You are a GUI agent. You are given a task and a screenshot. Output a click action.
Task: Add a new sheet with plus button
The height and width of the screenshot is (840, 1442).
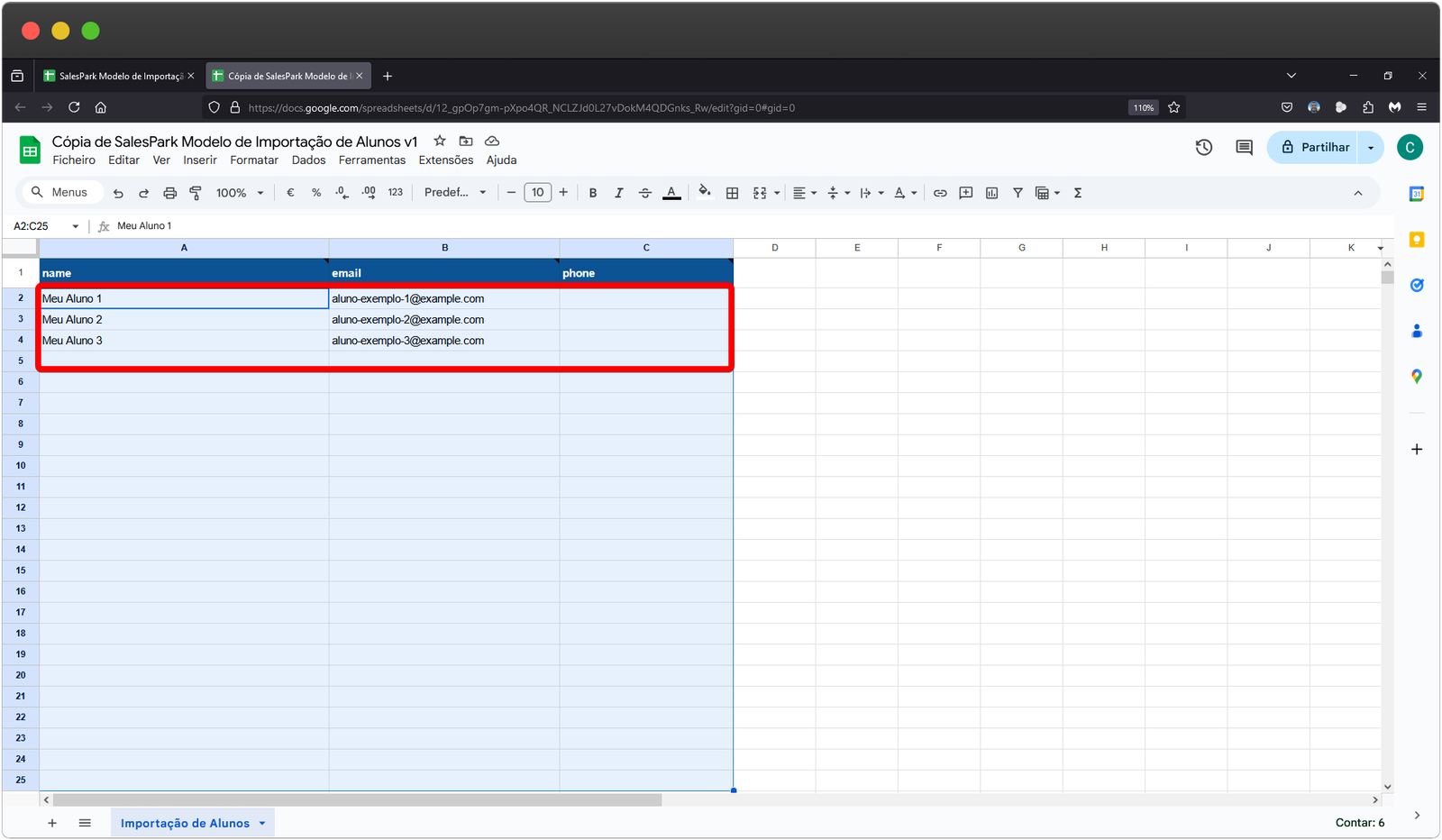(52, 823)
